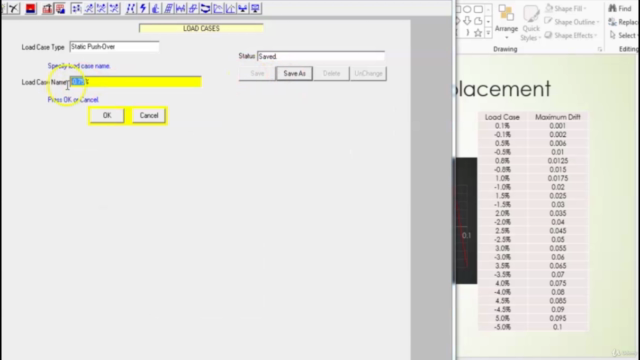The image size is (640, 360).
Task: Click the Save As button
Action: tap(294, 73)
